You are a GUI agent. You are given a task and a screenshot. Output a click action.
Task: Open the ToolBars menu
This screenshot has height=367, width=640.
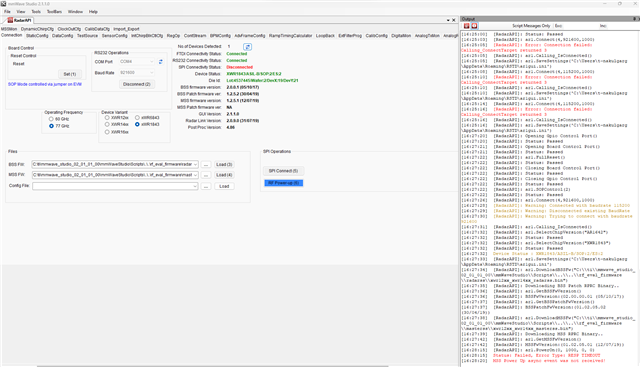click(54, 12)
